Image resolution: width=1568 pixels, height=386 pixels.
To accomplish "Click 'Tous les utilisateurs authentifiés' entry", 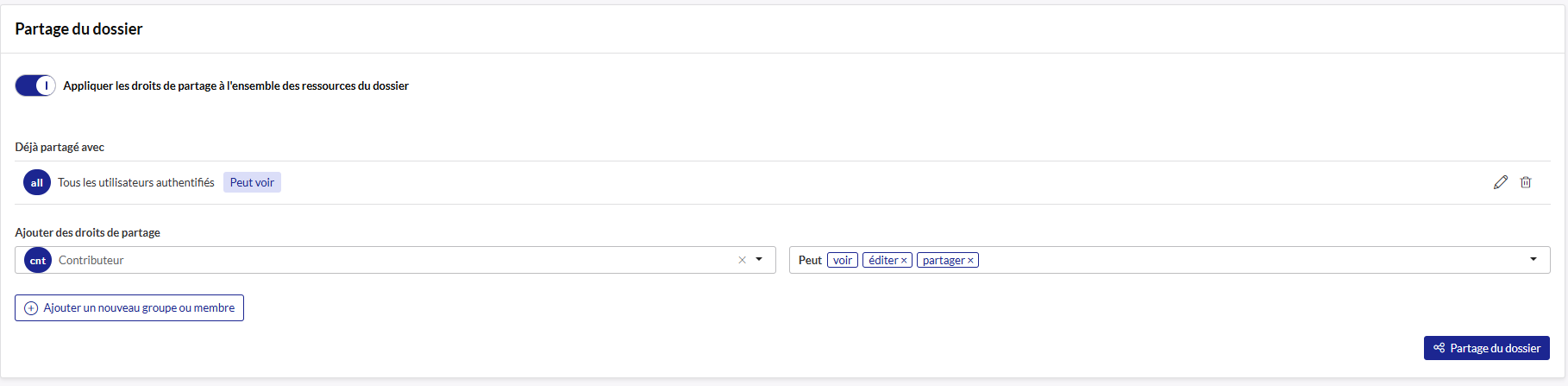I will coord(136,182).
